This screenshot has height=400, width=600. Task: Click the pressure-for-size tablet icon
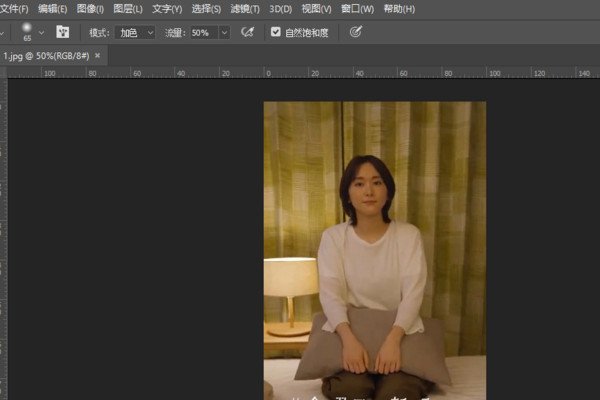tap(355, 32)
